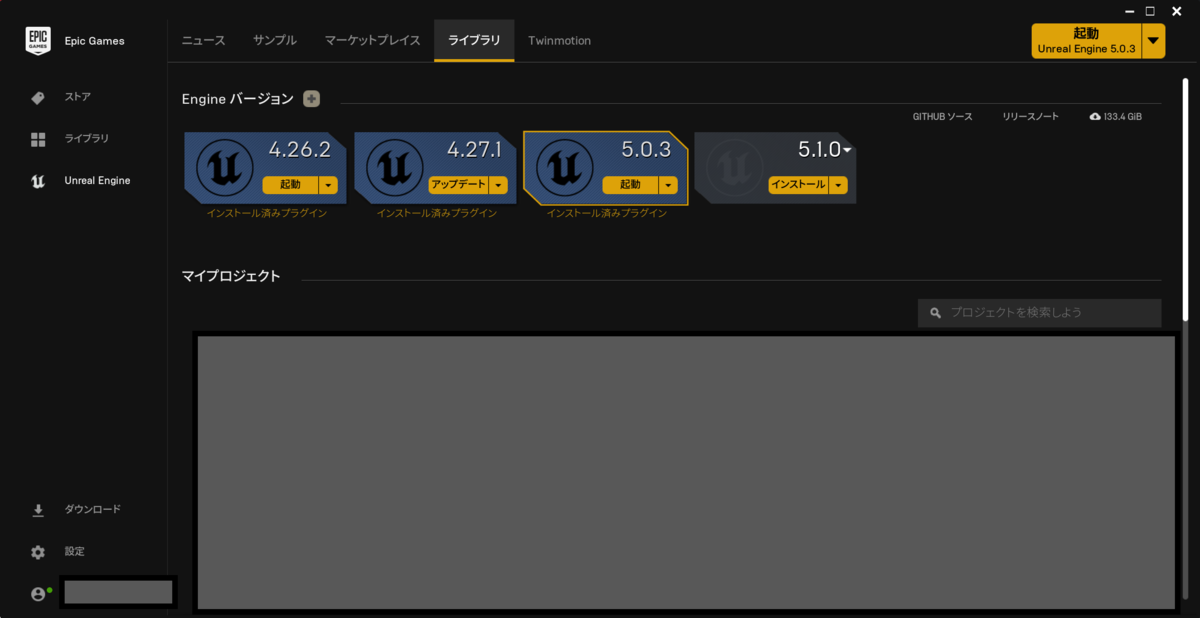Image resolution: width=1200 pixels, height=618 pixels.
Task: Click the プロジェクトを検索しよう search field
Action: click(1040, 313)
